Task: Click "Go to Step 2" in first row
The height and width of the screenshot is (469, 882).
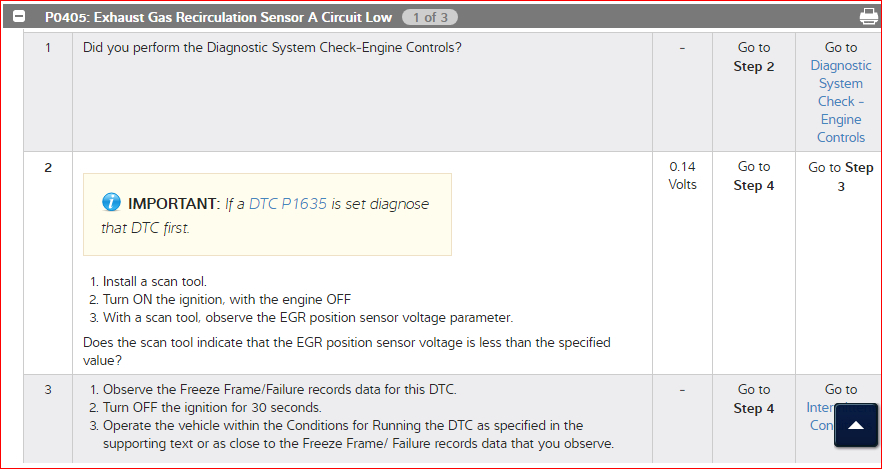Action: coord(753,57)
